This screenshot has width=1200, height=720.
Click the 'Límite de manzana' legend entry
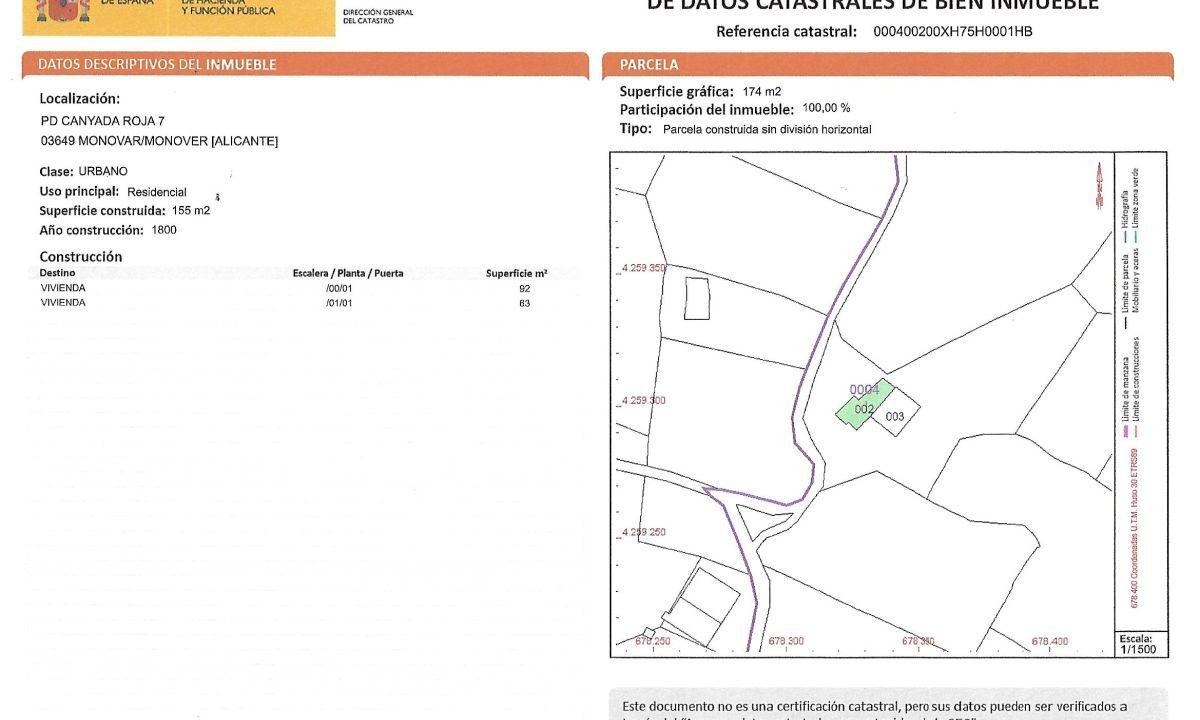click(1126, 398)
